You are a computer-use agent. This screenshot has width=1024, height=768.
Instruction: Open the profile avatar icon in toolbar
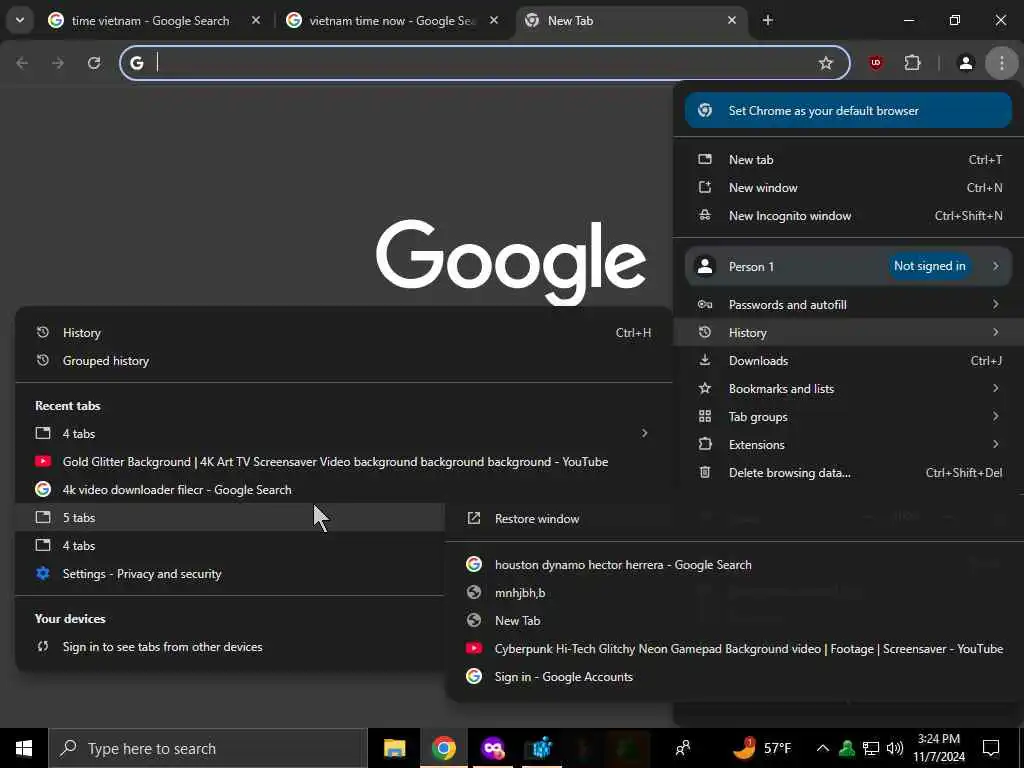coord(965,63)
